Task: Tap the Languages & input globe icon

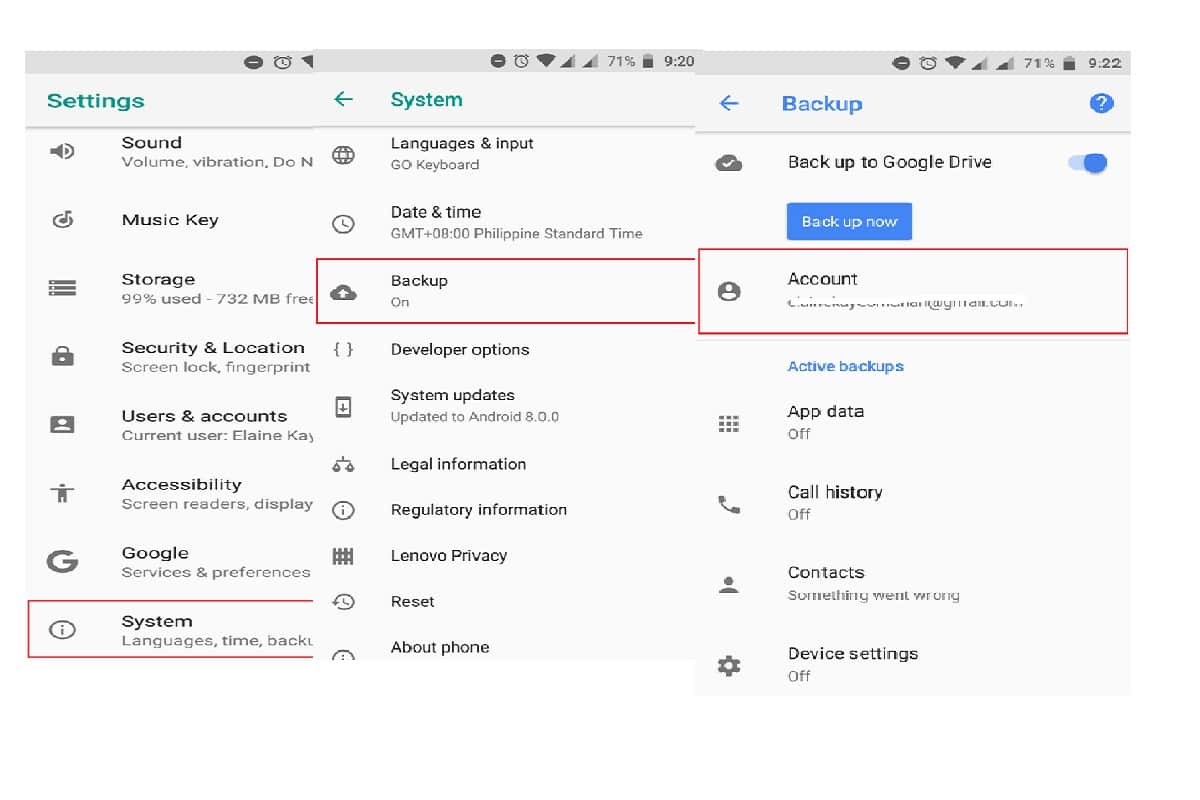Action: coord(343,155)
